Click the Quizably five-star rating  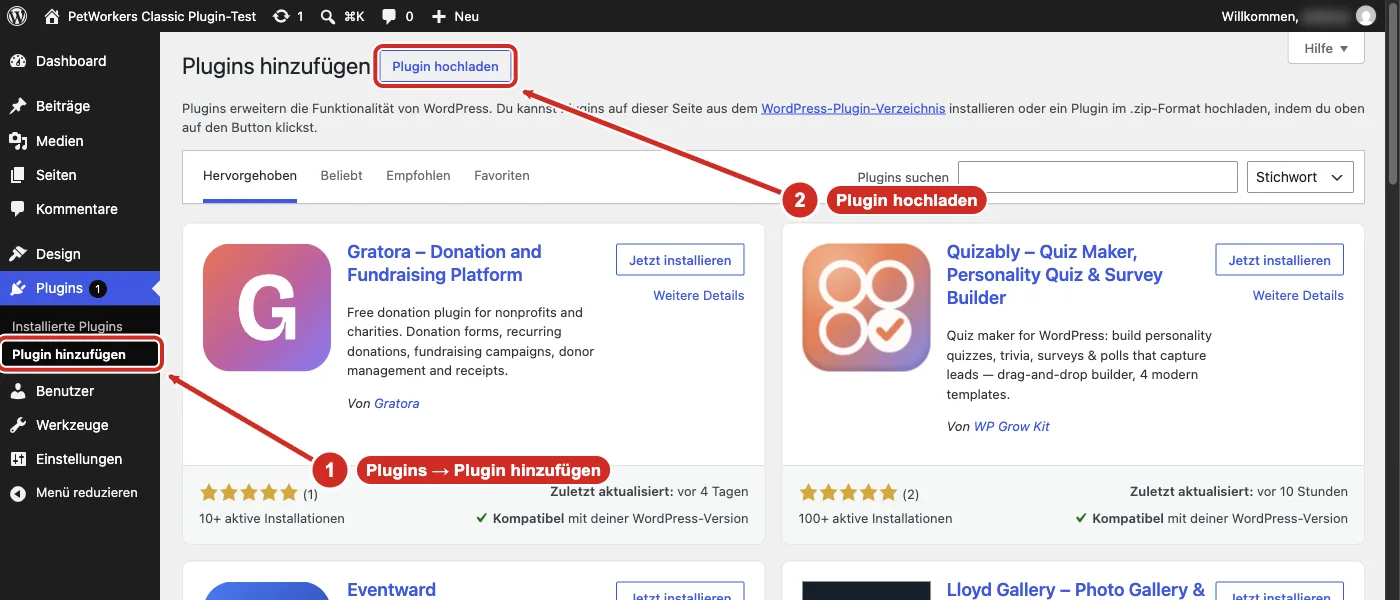(849, 492)
